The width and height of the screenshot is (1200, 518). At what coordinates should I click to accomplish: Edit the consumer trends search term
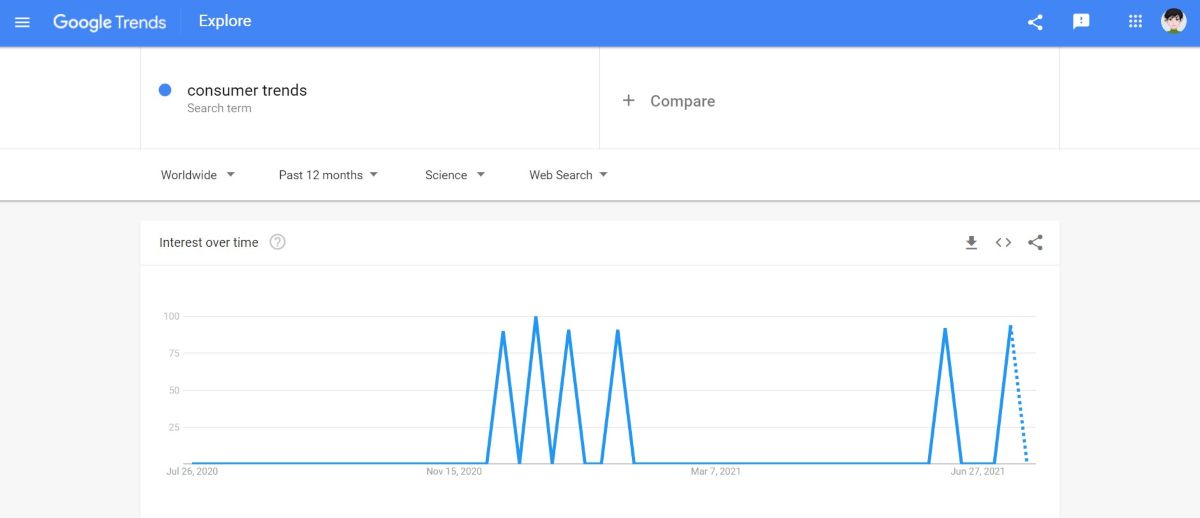pos(247,90)
